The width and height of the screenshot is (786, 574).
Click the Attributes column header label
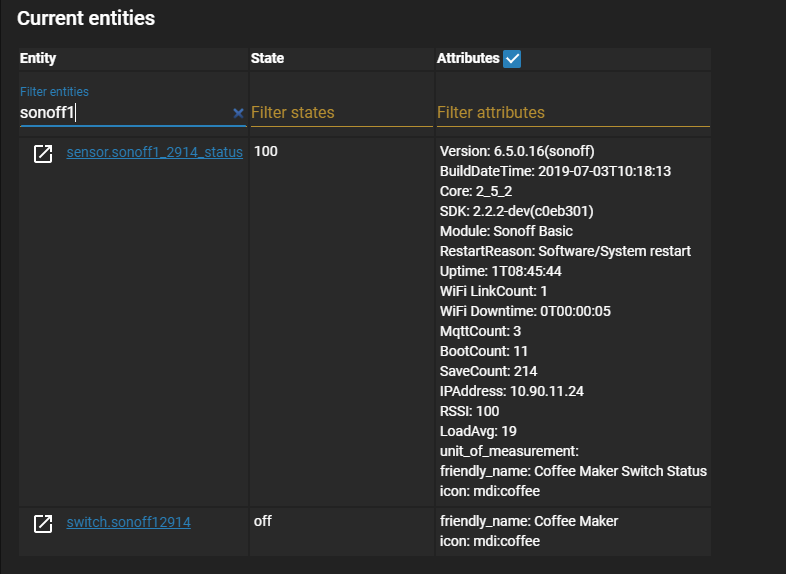coord(468,58)
